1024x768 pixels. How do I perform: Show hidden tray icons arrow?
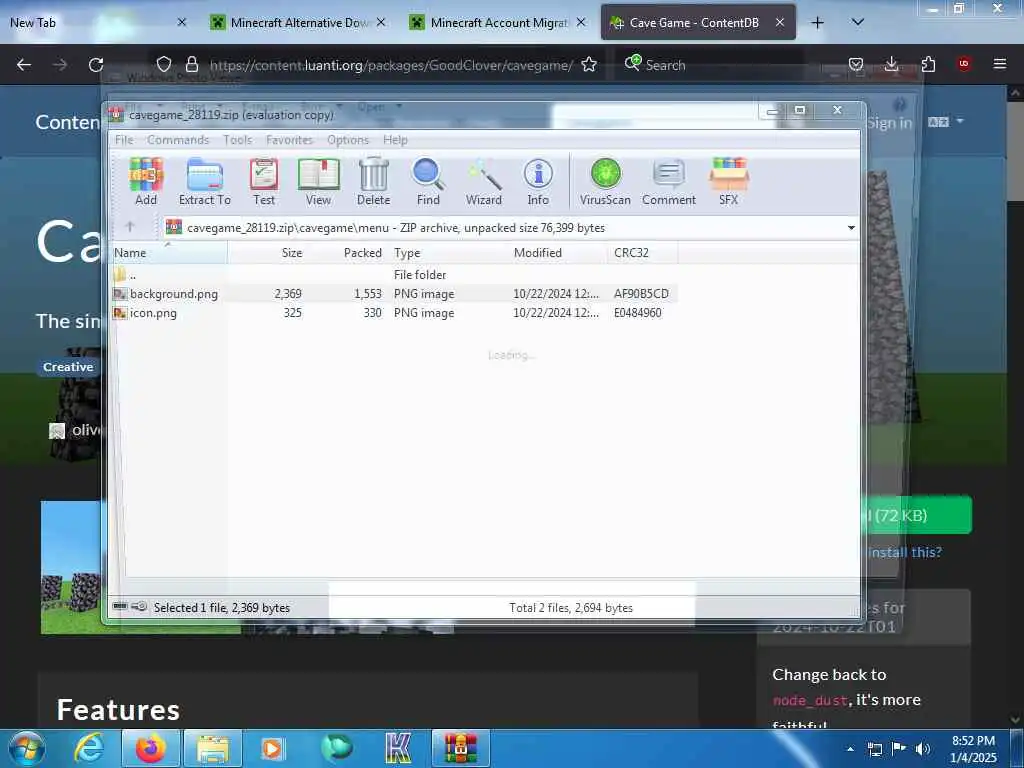[x=850, y=749]
